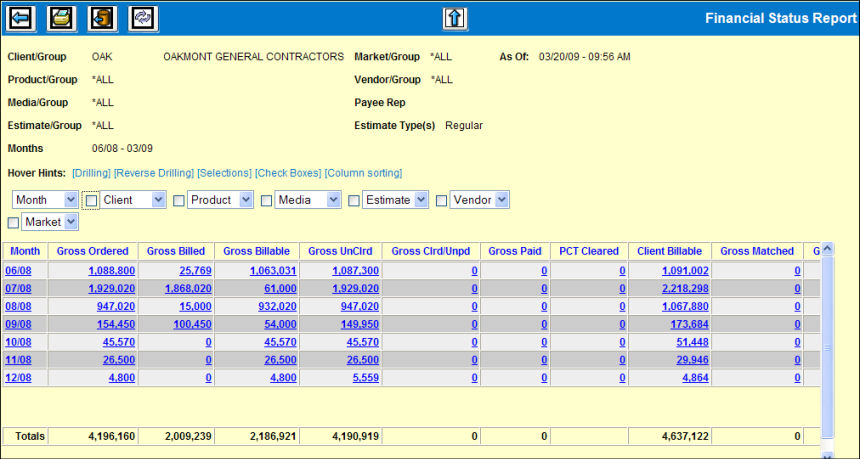Sort by Gross Billable column header

pyautogui.click(x=257, y=251)
